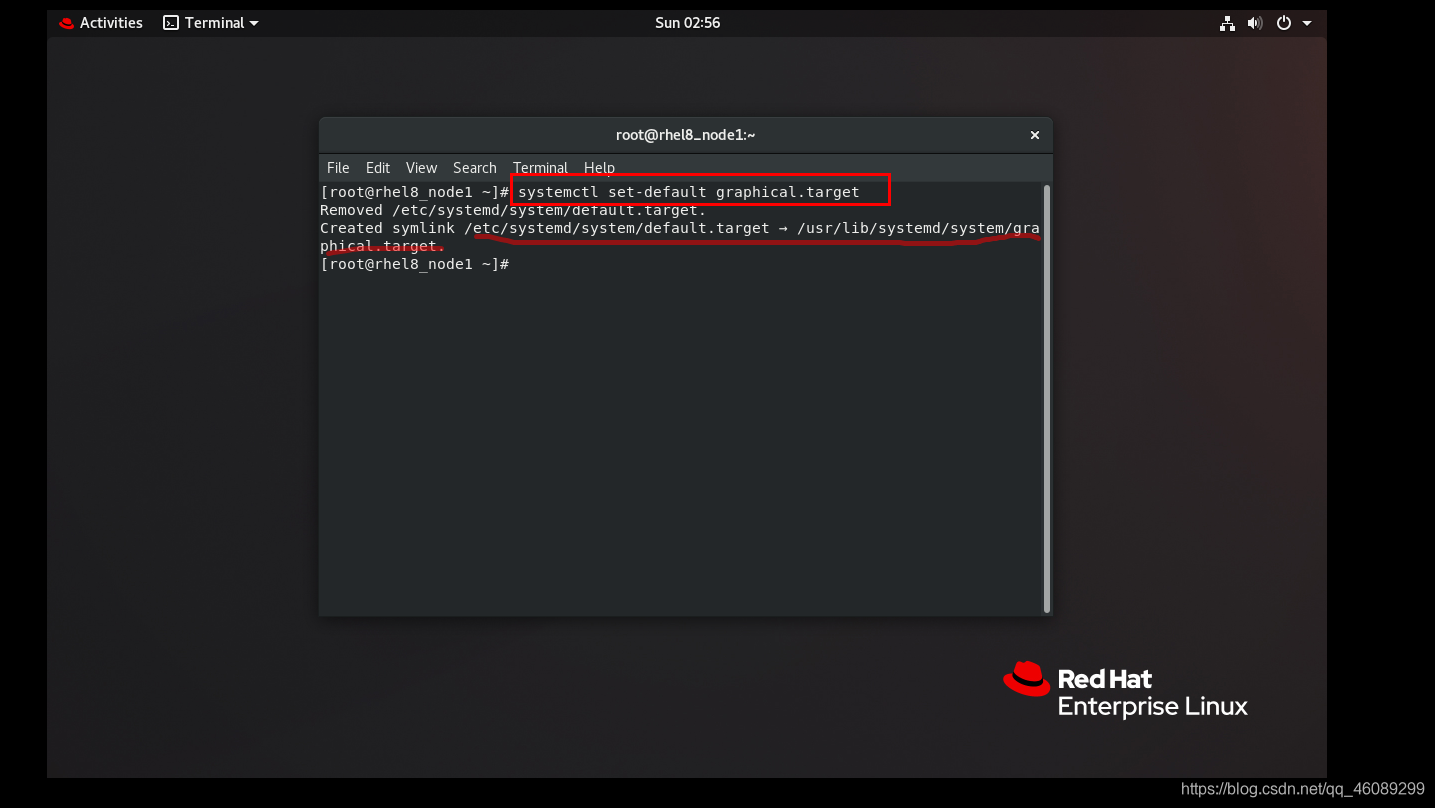Click the power icon in top bar

click(x=1284, y=23)
